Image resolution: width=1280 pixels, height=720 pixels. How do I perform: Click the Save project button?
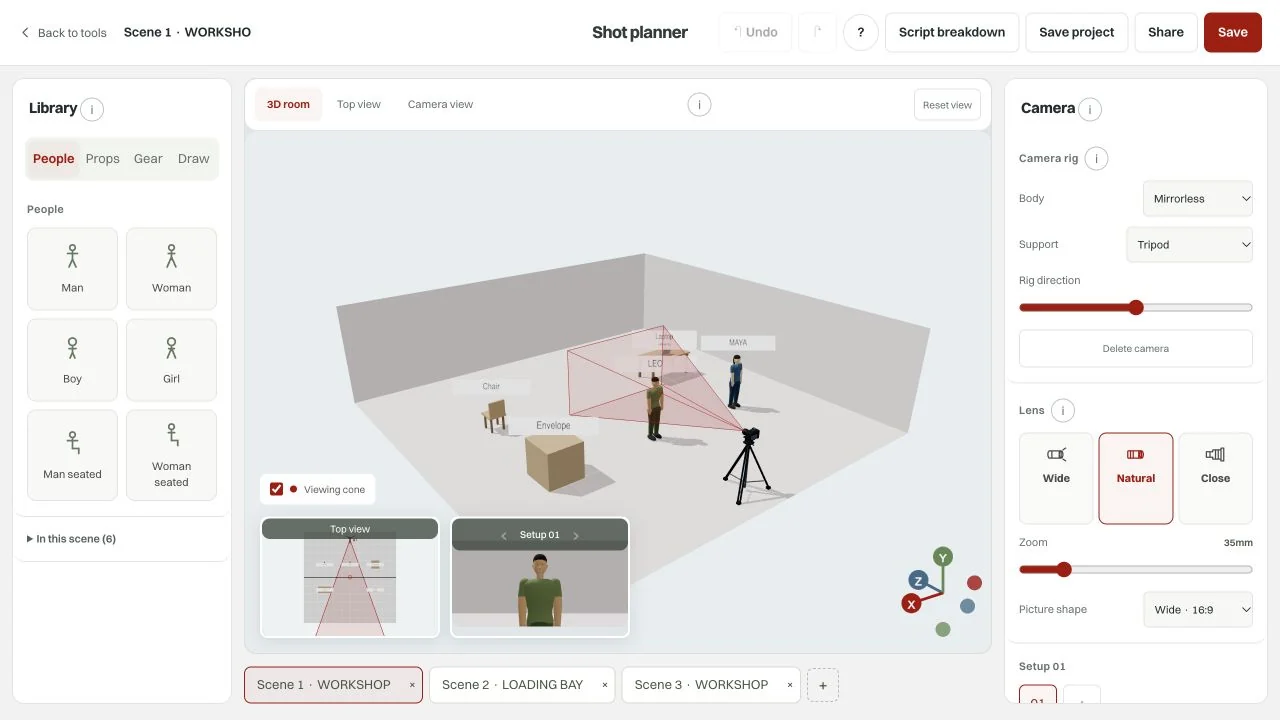coord(1077,32)
